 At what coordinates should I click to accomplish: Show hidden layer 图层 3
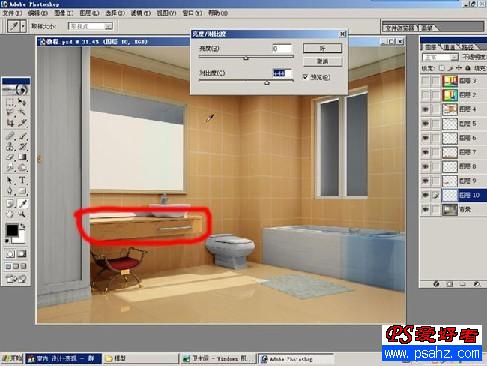425,81
